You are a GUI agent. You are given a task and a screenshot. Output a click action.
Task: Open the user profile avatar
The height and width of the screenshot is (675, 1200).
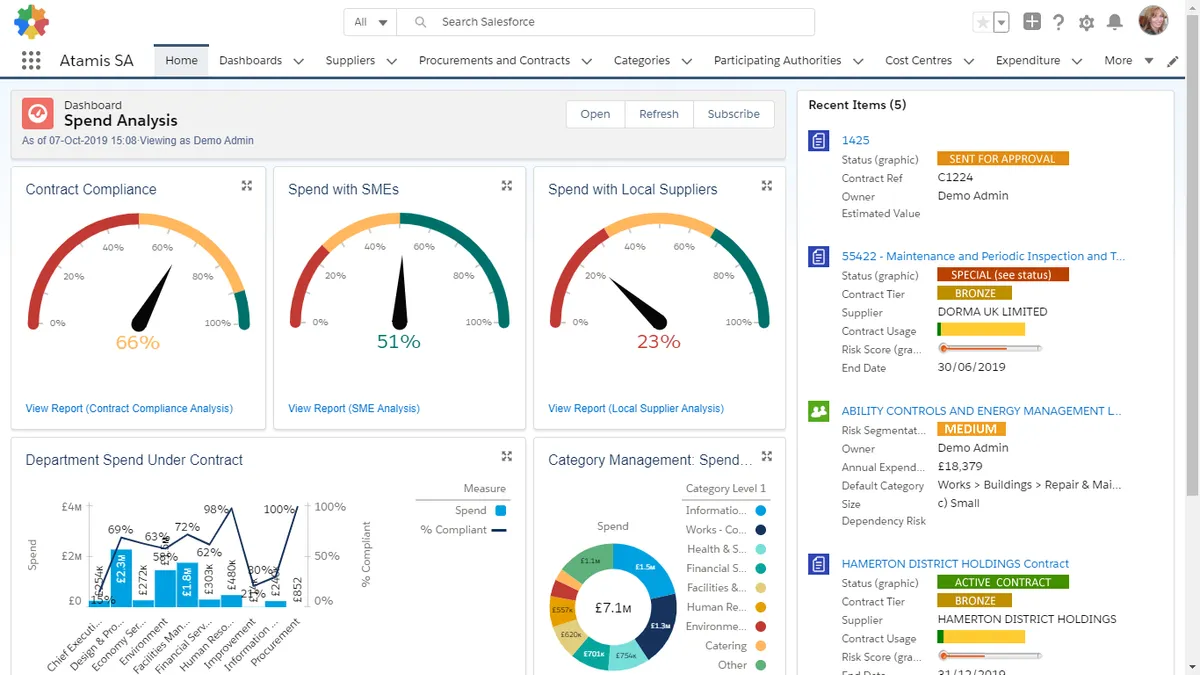[1153, 21]
